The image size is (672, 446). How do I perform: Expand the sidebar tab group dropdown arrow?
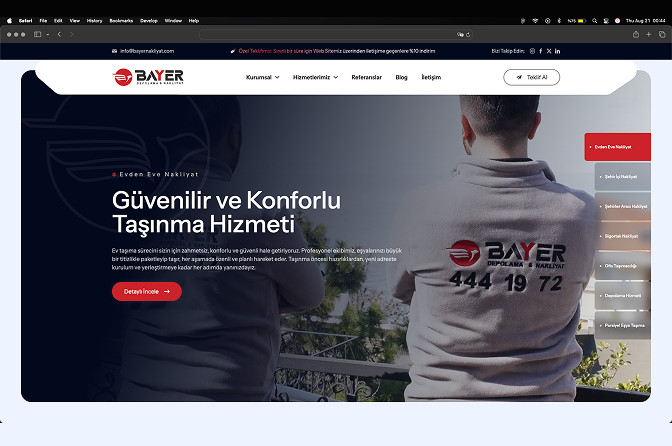(48, 34)
